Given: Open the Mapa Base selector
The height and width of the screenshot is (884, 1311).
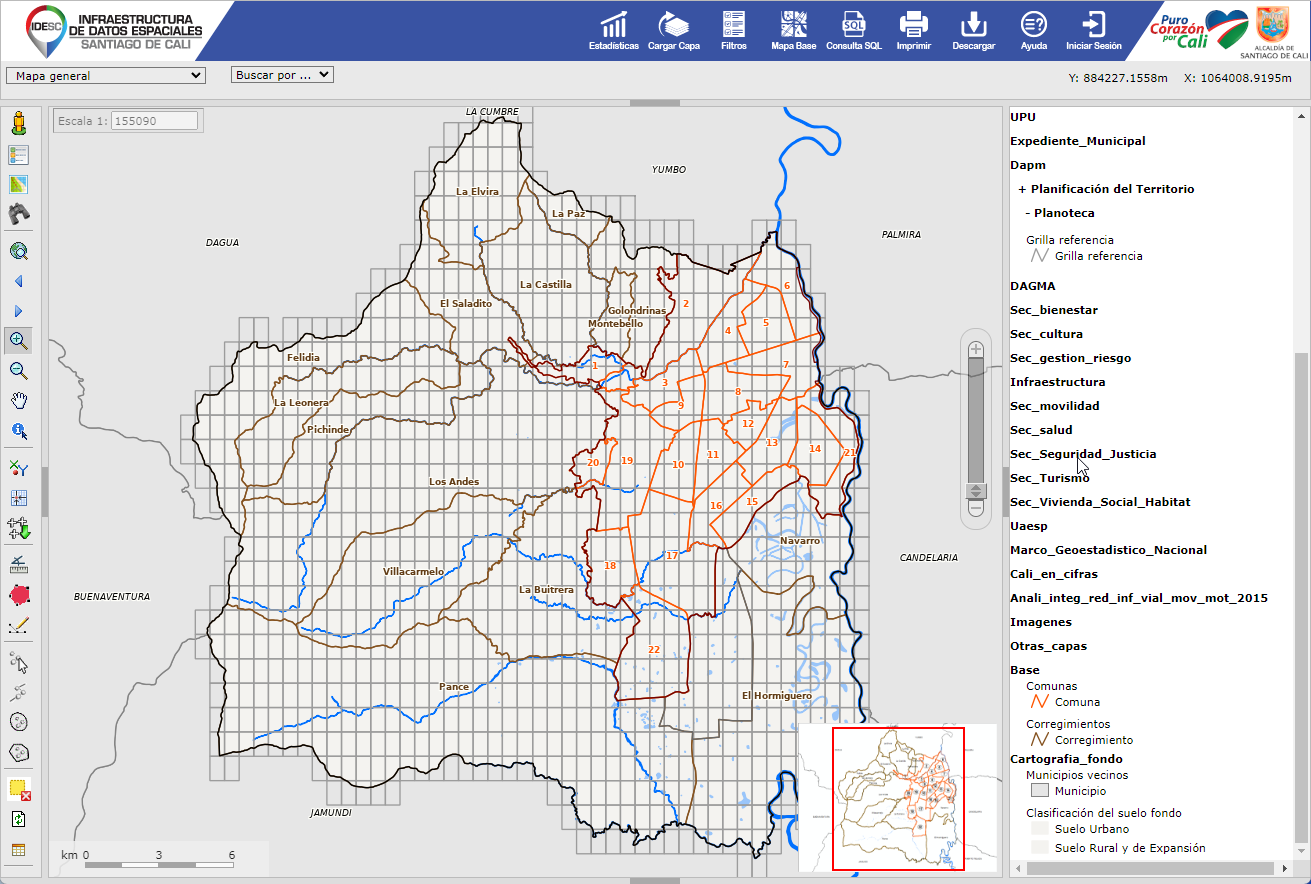Looking at the screenshot, I should 793,30.
